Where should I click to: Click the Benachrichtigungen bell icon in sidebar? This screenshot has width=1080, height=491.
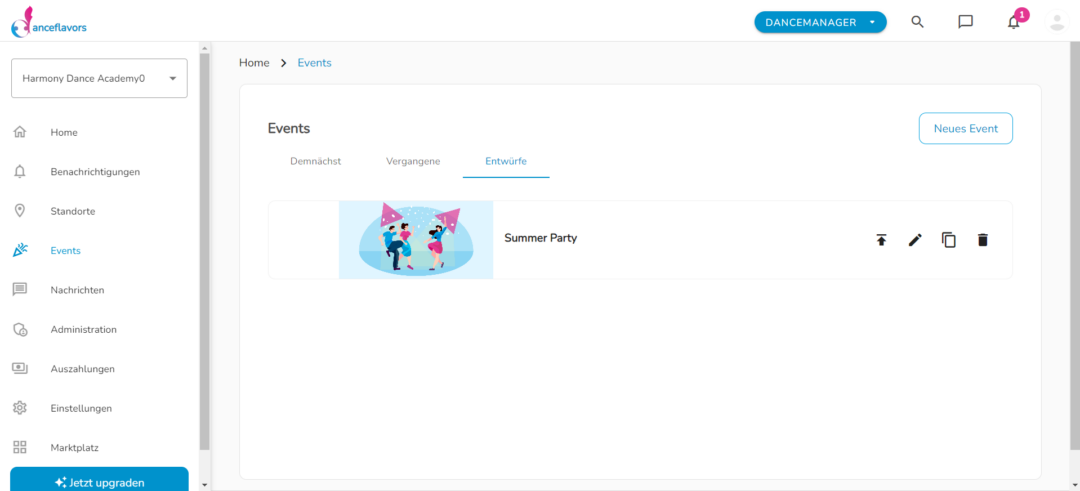point(20,171)
